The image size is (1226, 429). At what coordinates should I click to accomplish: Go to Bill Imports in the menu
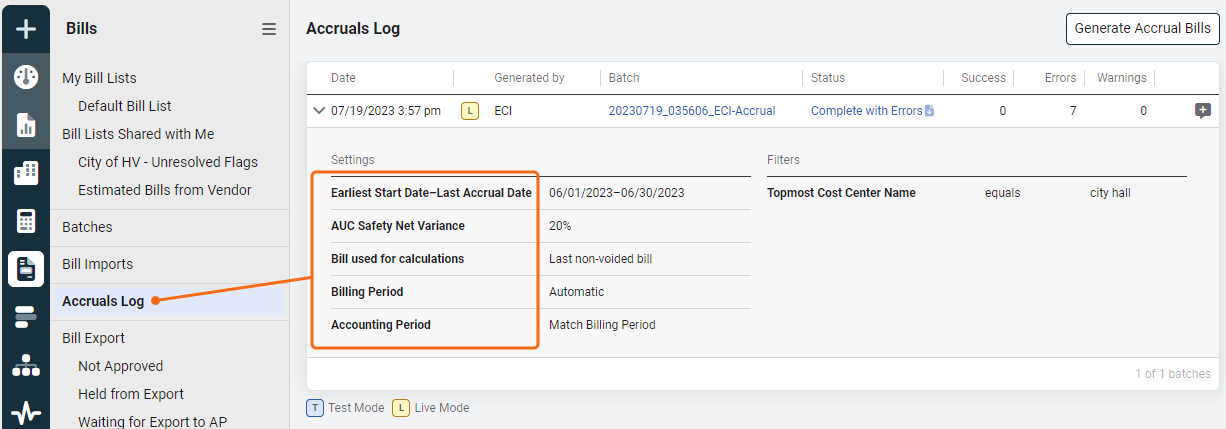(97, 264)
